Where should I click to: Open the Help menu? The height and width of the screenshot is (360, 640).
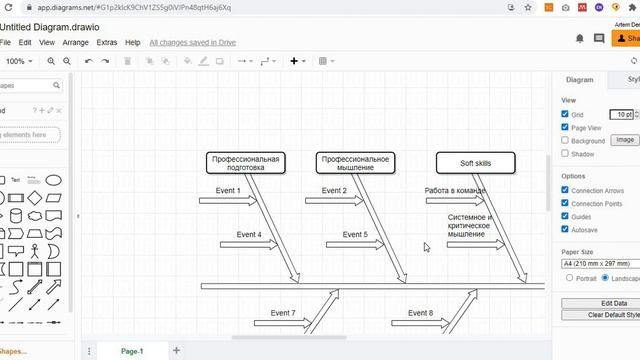(133, 42)
